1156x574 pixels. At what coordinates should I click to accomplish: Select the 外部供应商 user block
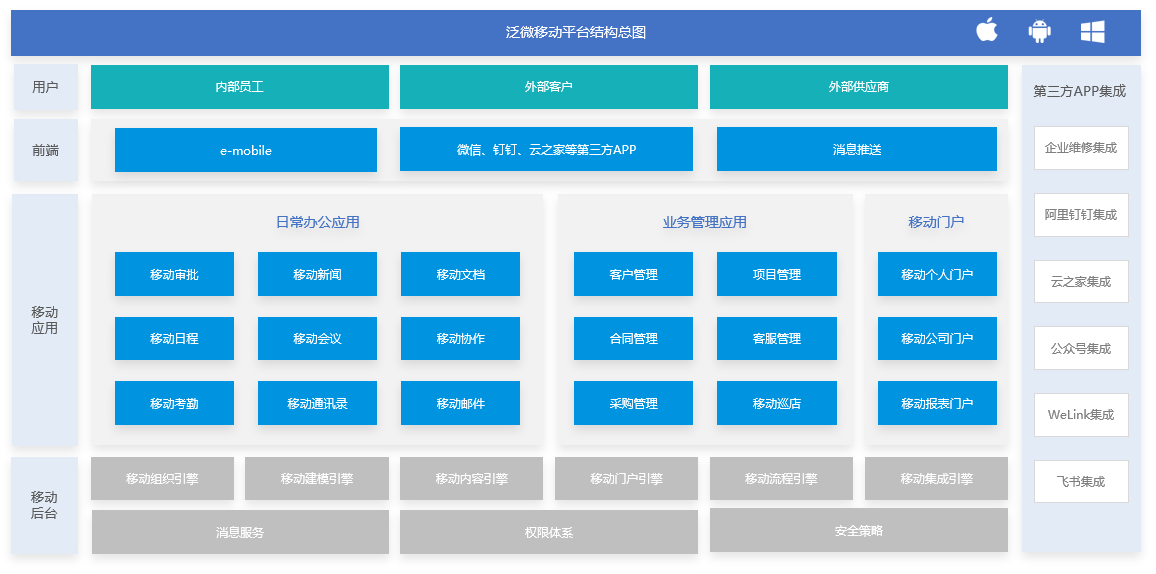click(859, 87)
